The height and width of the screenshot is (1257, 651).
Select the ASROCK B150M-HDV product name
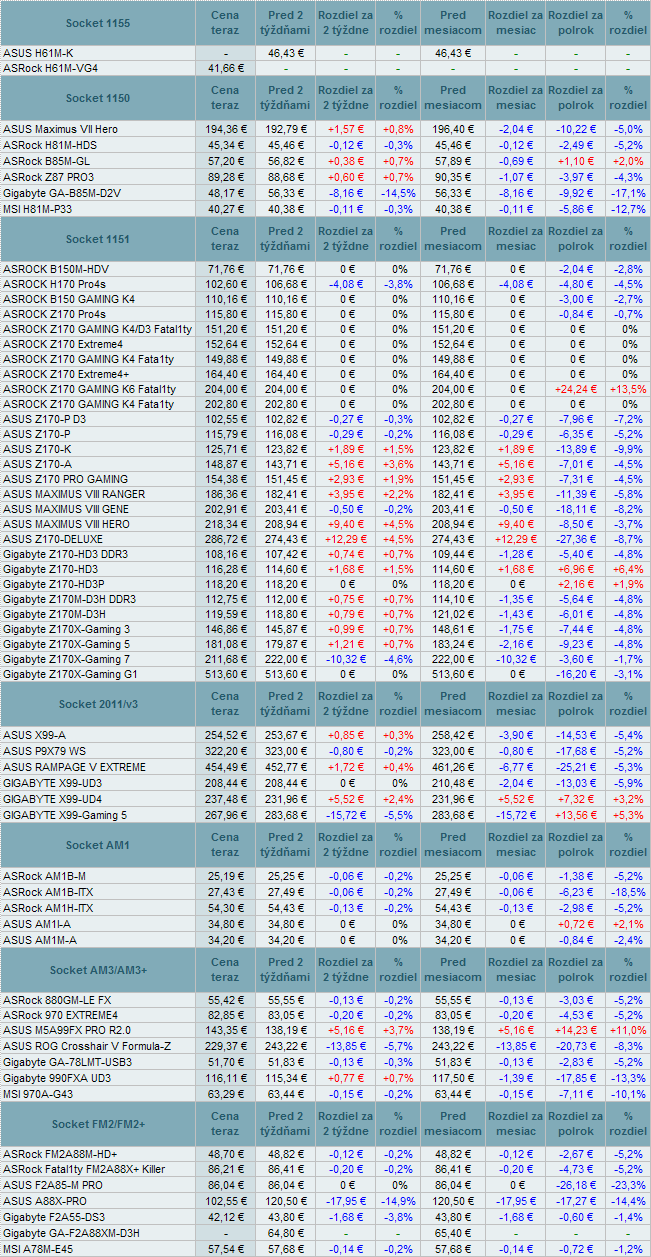pos(56,270)
